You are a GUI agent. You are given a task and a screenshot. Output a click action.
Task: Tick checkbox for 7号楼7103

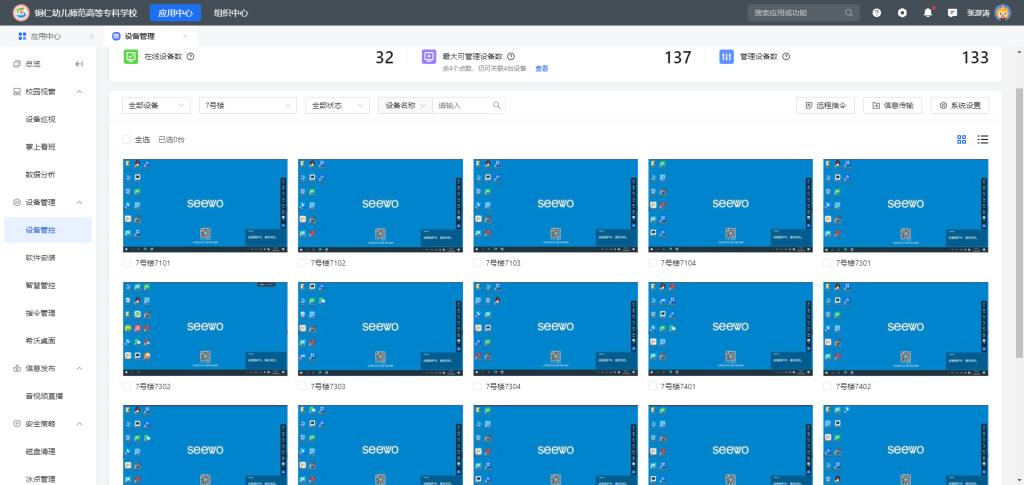477,263
